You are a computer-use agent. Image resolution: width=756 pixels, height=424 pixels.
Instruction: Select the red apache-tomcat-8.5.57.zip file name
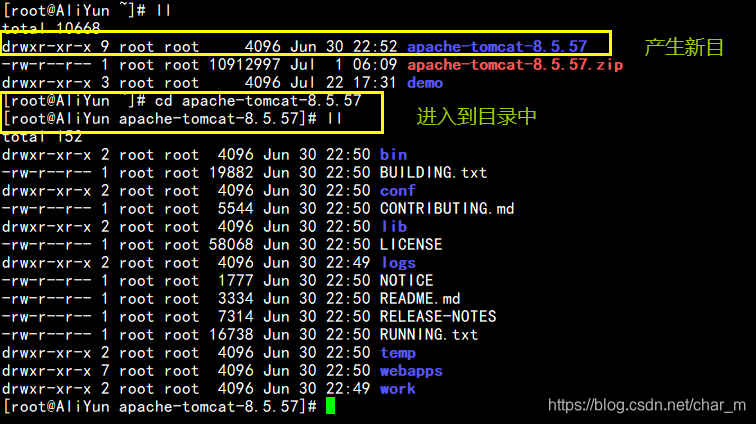(515, 65)
